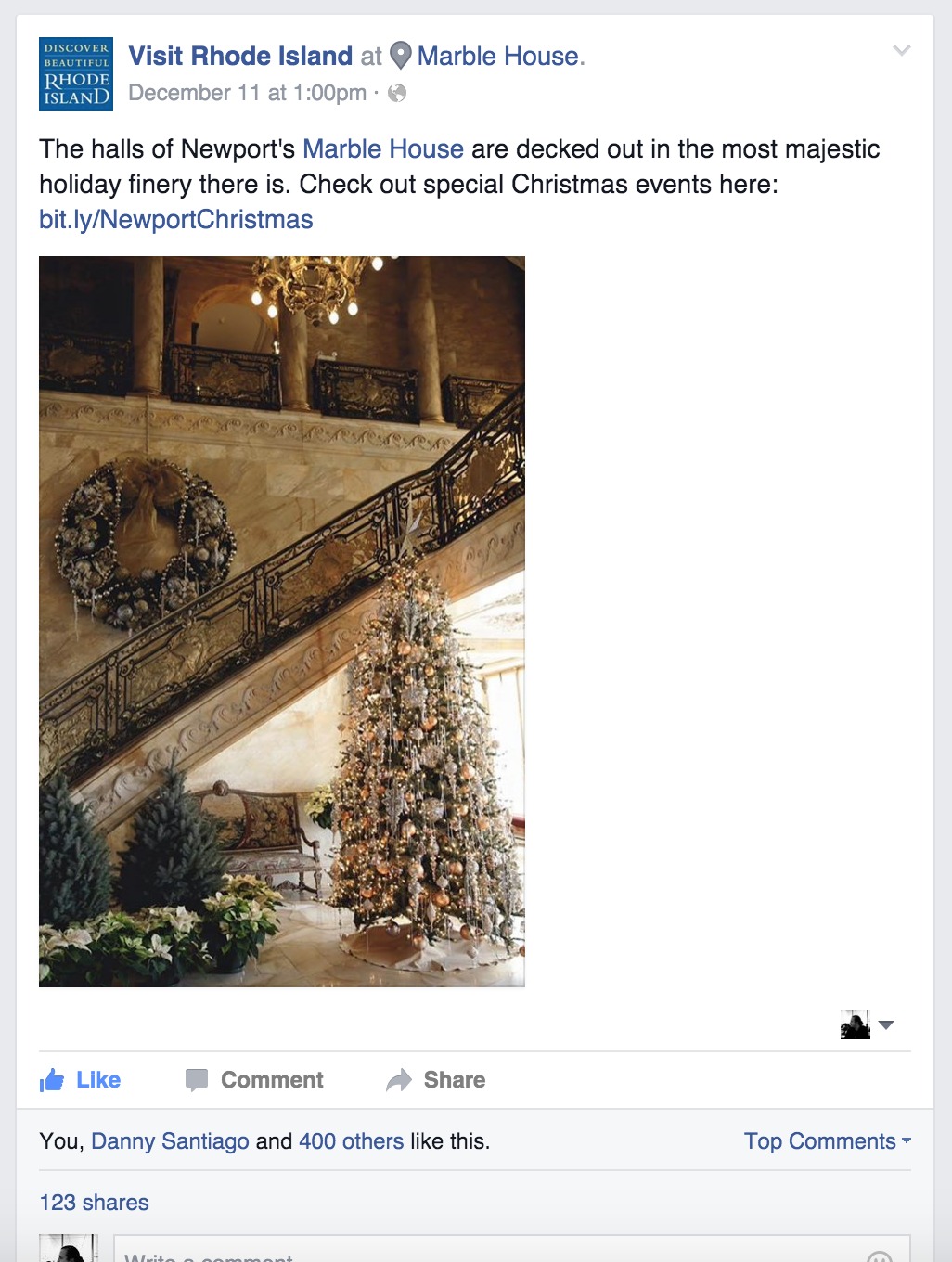Show the 400 others who liked
Viewport: 952px width, 1262px height.
(x=351, y=1141)
